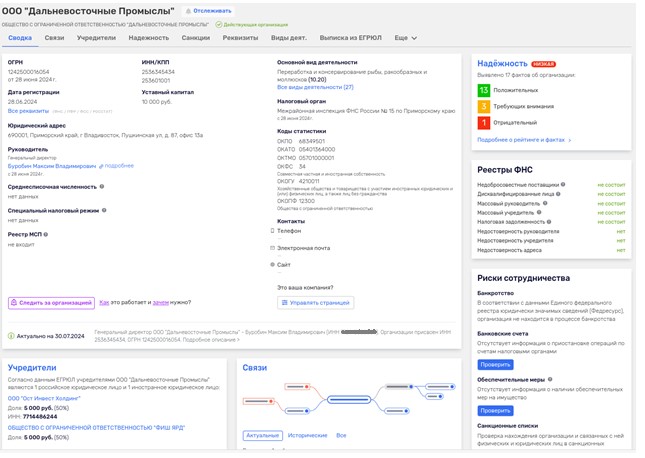Click the info icon beside Актуально на 30.07.2024
645x458 pixels.
click(x=11, y=336)
